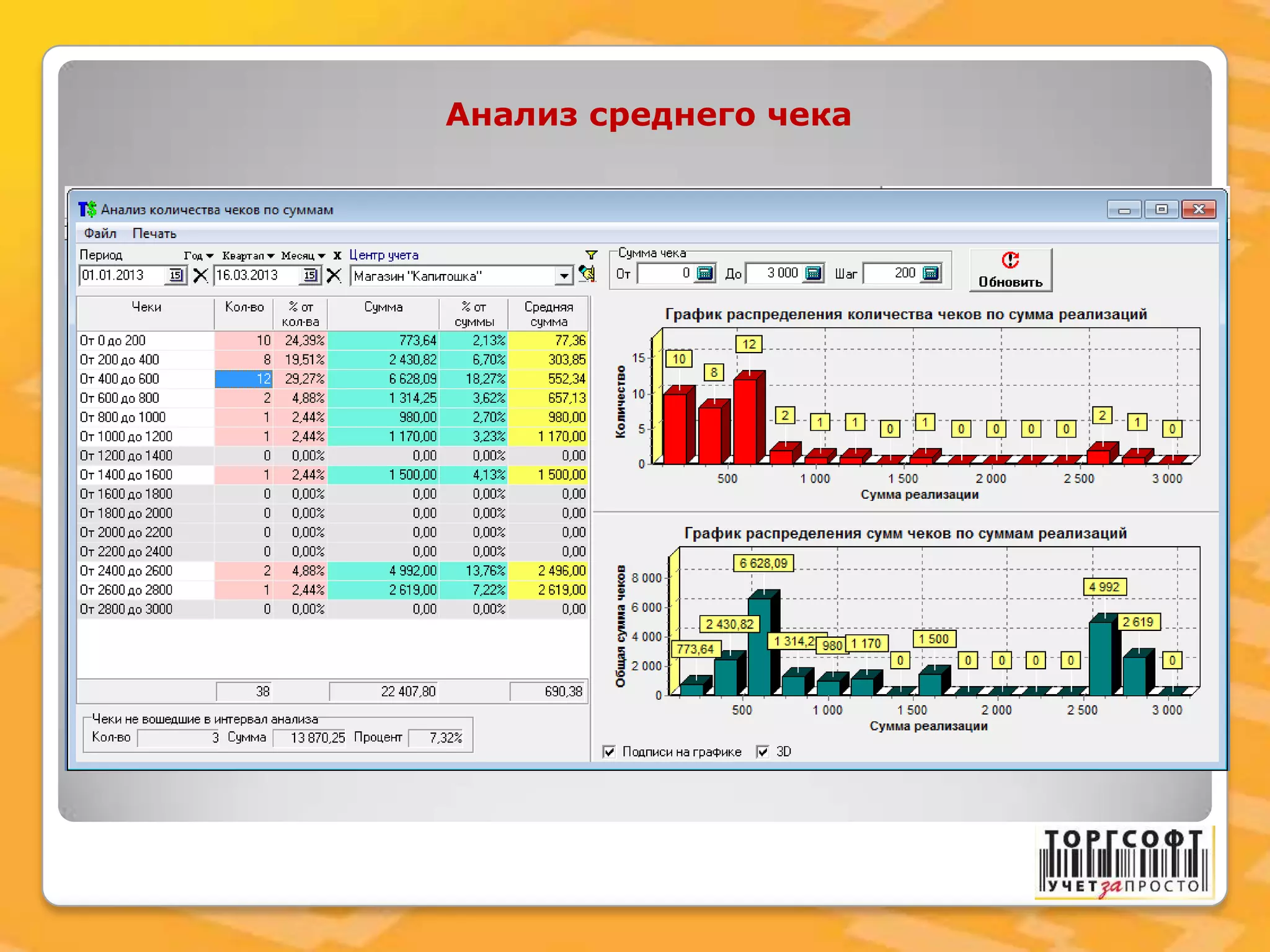Open calendar picker for end date 16.03.2013
Image resolution: width=1270 pixels, height=952 pixels.
click(x=310, y=275)
